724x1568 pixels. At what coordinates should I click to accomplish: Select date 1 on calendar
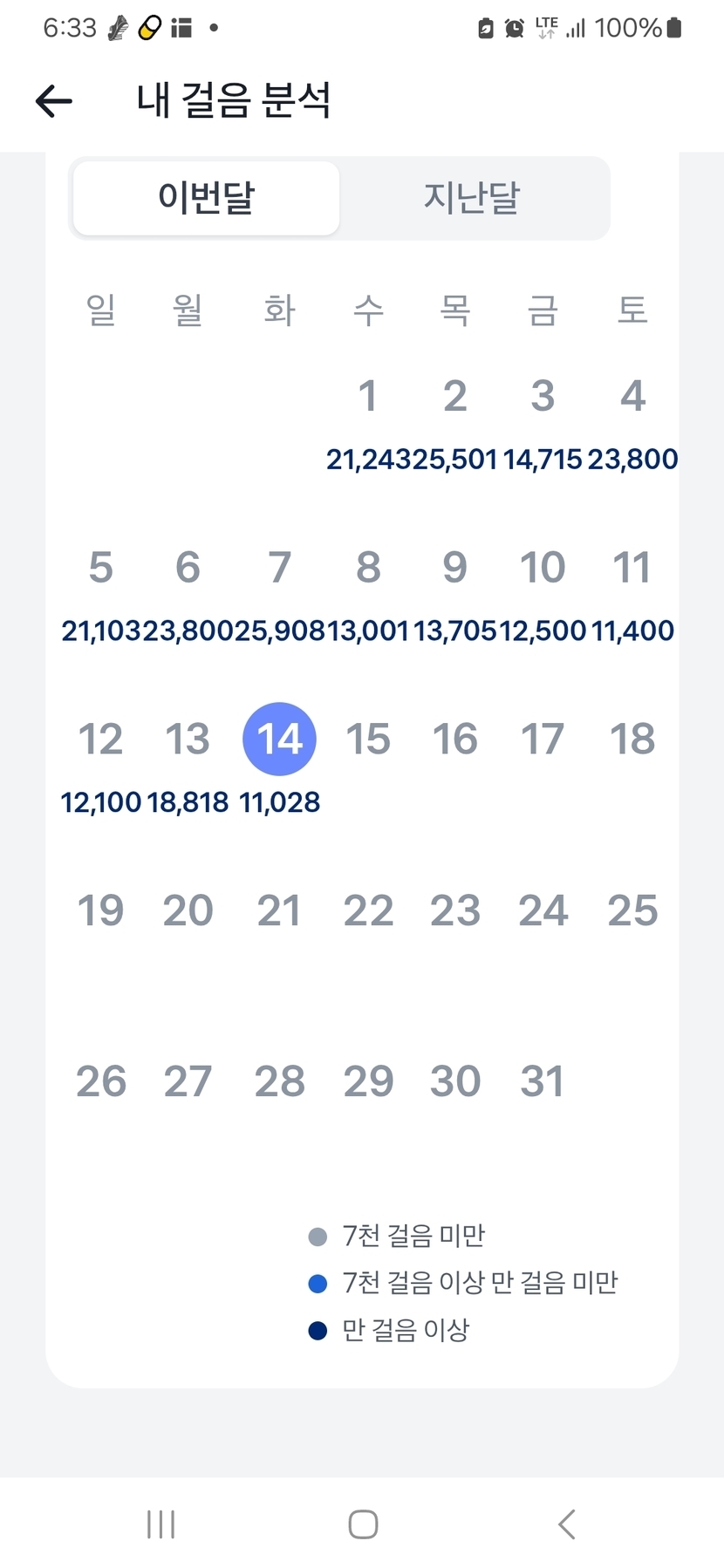368,396
